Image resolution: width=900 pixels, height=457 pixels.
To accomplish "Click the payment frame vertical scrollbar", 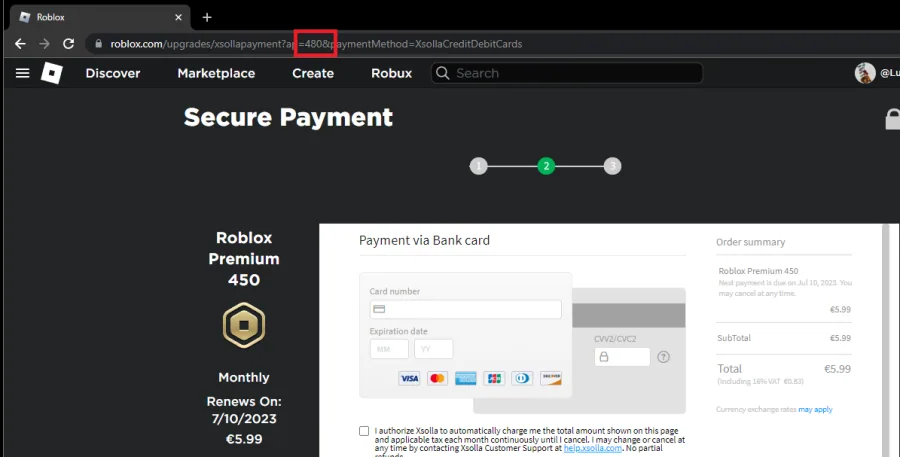I will click(x=886, y=340).
